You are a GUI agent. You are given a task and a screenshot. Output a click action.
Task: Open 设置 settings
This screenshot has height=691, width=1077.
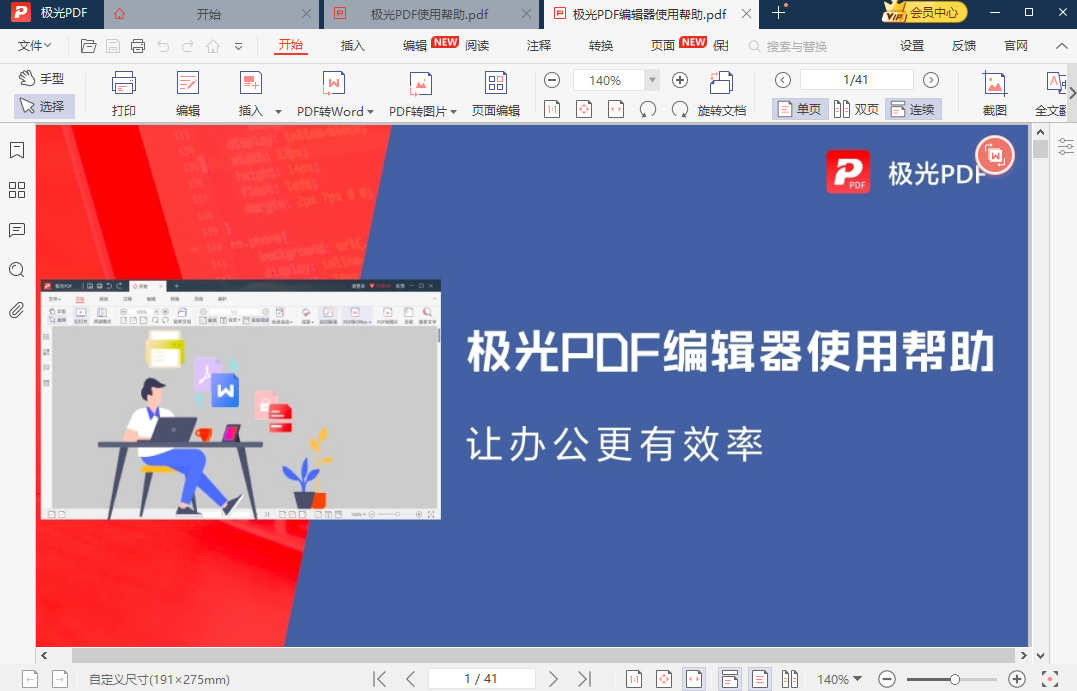click(912, 45)
